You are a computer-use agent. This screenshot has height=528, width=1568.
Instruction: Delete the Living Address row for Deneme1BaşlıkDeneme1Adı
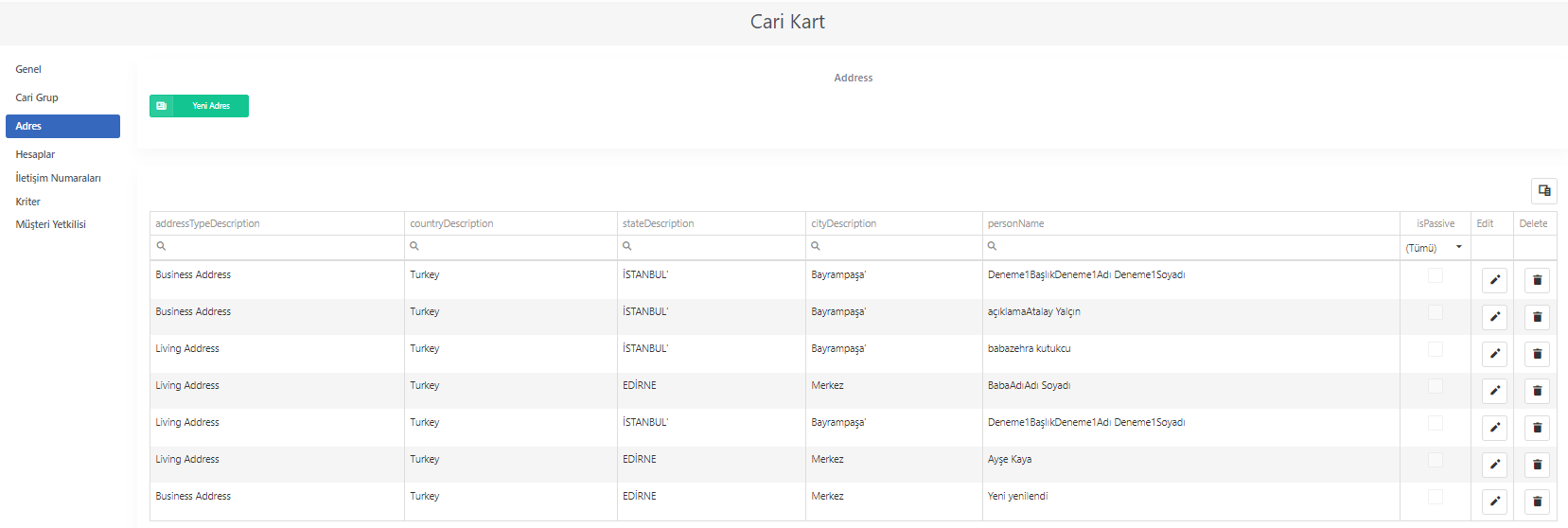point(1537,428)
